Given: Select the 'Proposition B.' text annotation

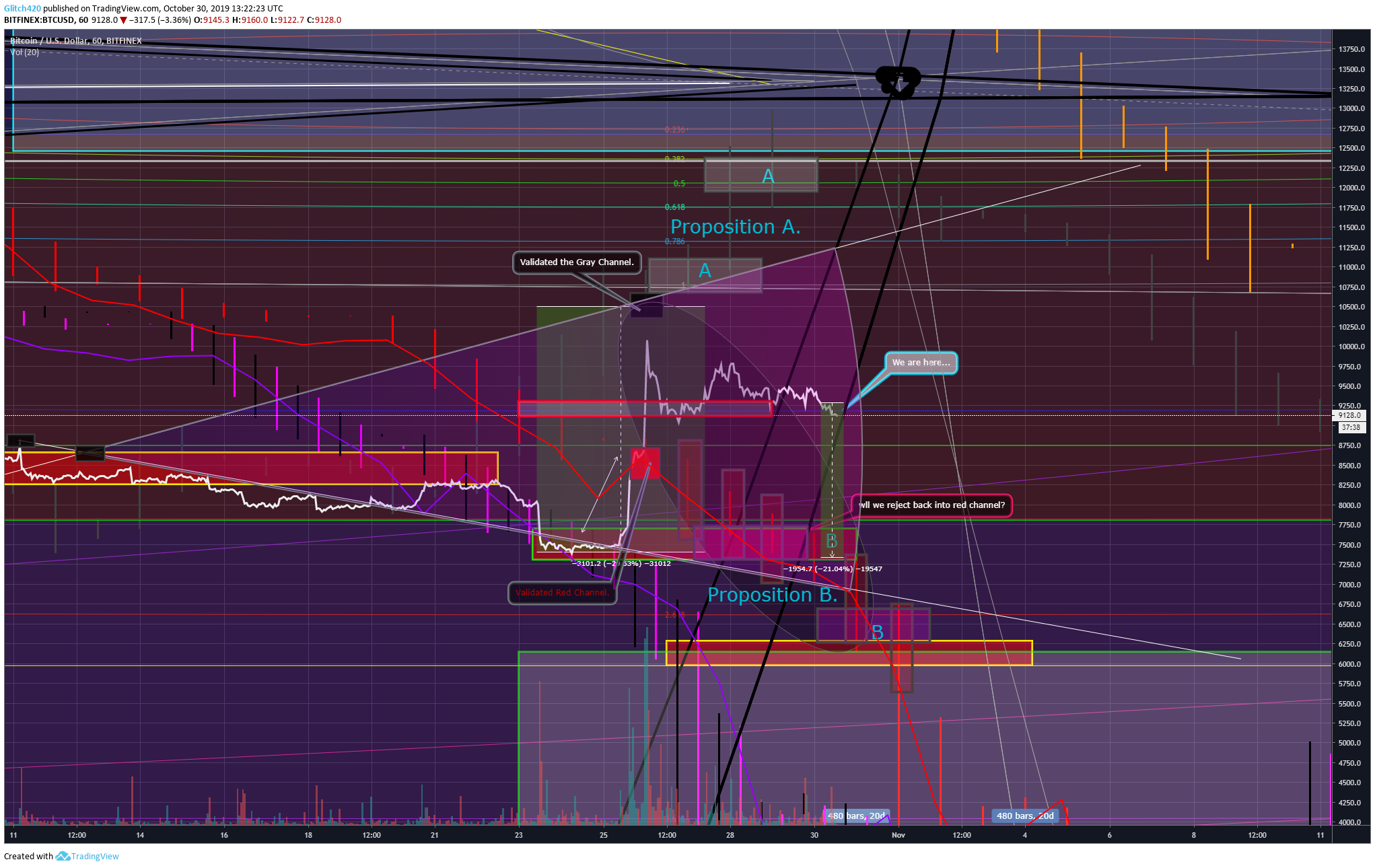Looking at the screenshot, I should [772, 595].
